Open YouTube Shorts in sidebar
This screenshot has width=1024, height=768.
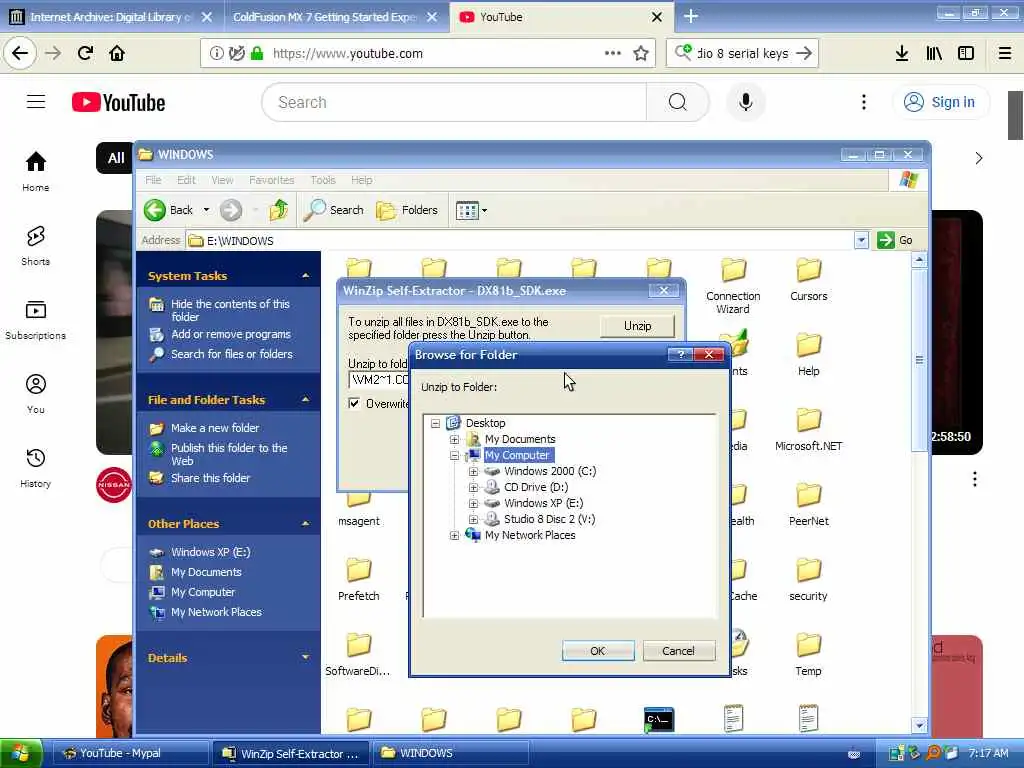[36, 246]
